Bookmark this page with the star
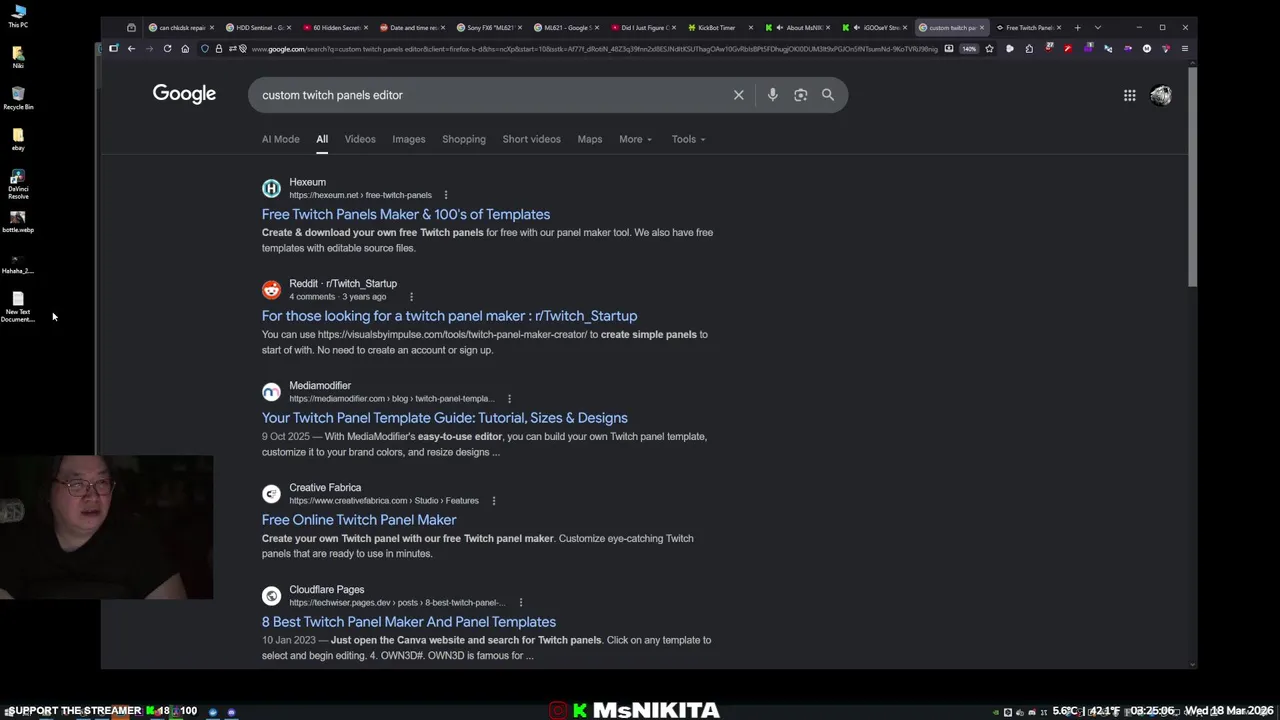 989,48
